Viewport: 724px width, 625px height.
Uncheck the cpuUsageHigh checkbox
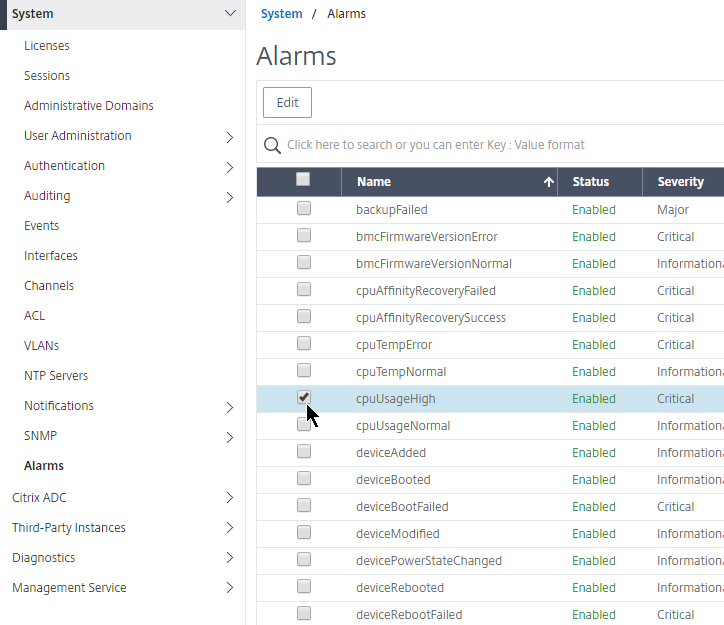304,397
